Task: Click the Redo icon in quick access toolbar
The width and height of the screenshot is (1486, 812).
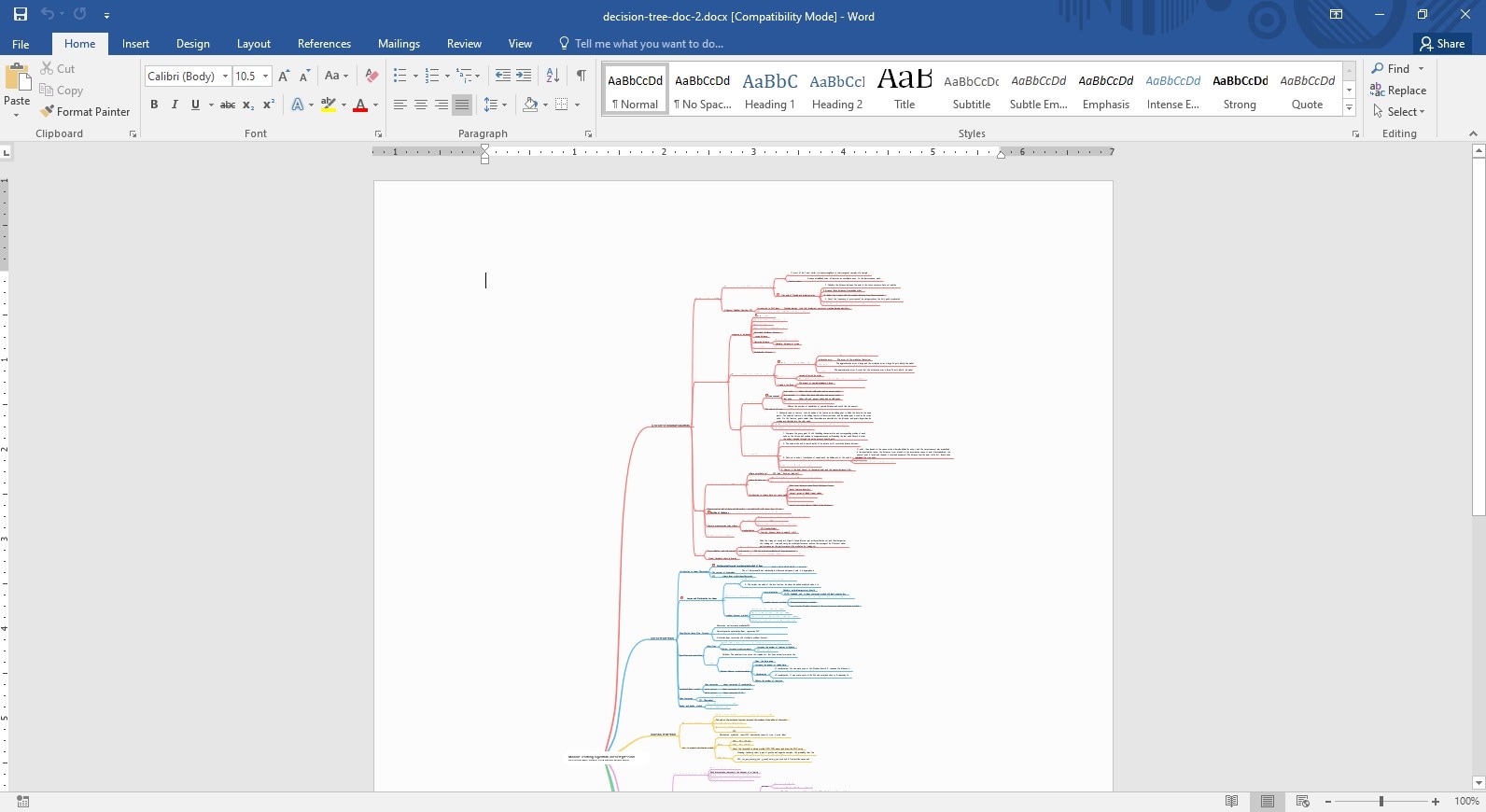Action: (x=80, y=14)
